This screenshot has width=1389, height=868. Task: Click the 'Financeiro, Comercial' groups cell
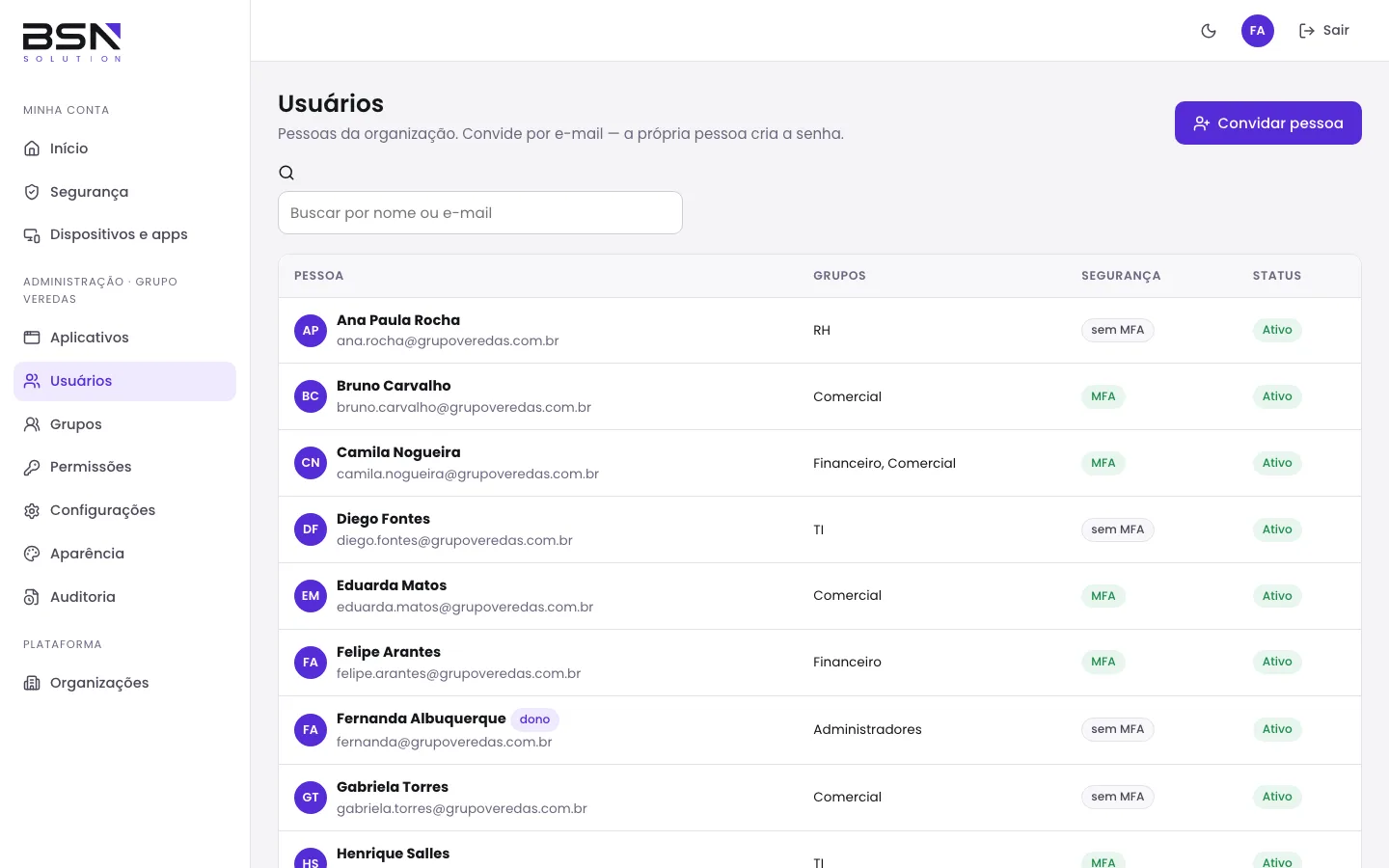(x=885, y=463)
